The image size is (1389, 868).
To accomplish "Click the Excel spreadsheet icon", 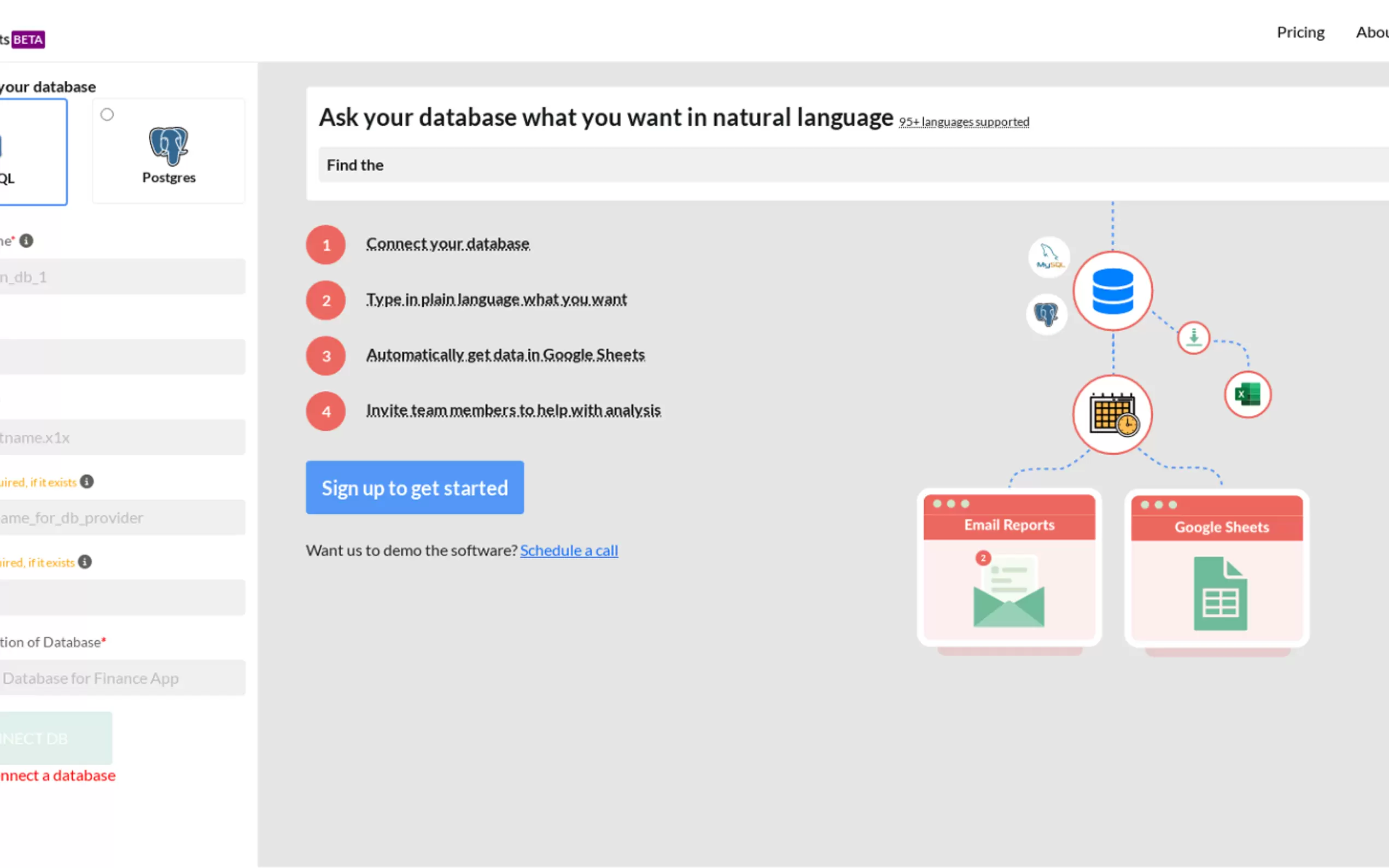I will (1247, 395).
